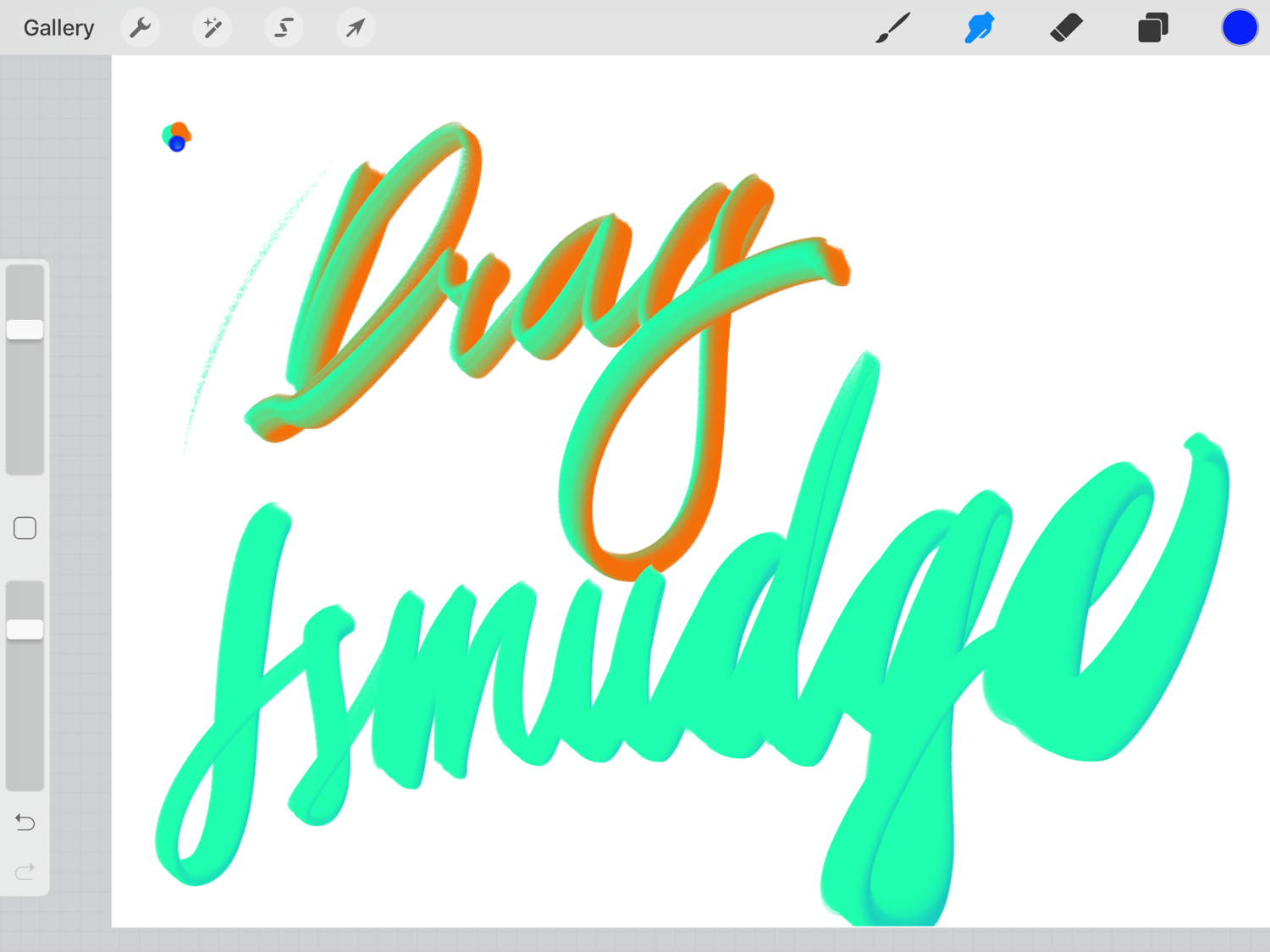Open the Actions wrench menu
Viewport: 1270px width, 952px height.
(140, 28)
